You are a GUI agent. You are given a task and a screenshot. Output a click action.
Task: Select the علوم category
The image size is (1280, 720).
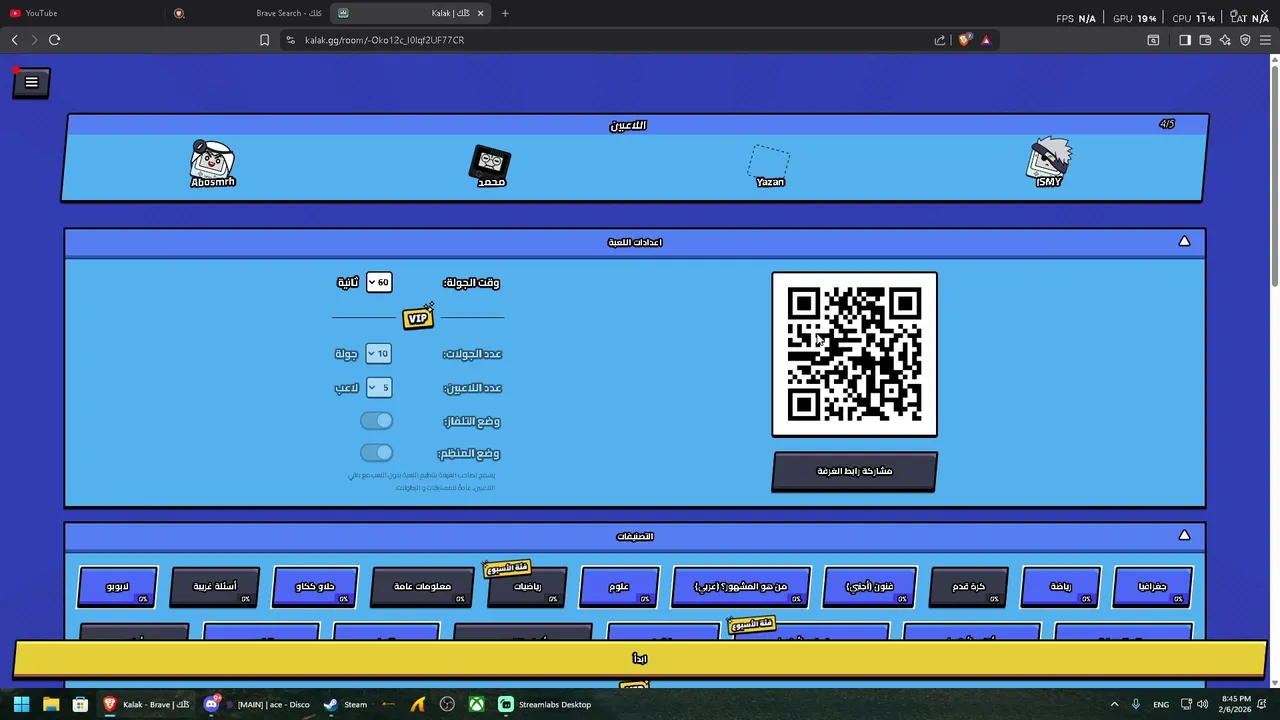(x=619, y=587)
